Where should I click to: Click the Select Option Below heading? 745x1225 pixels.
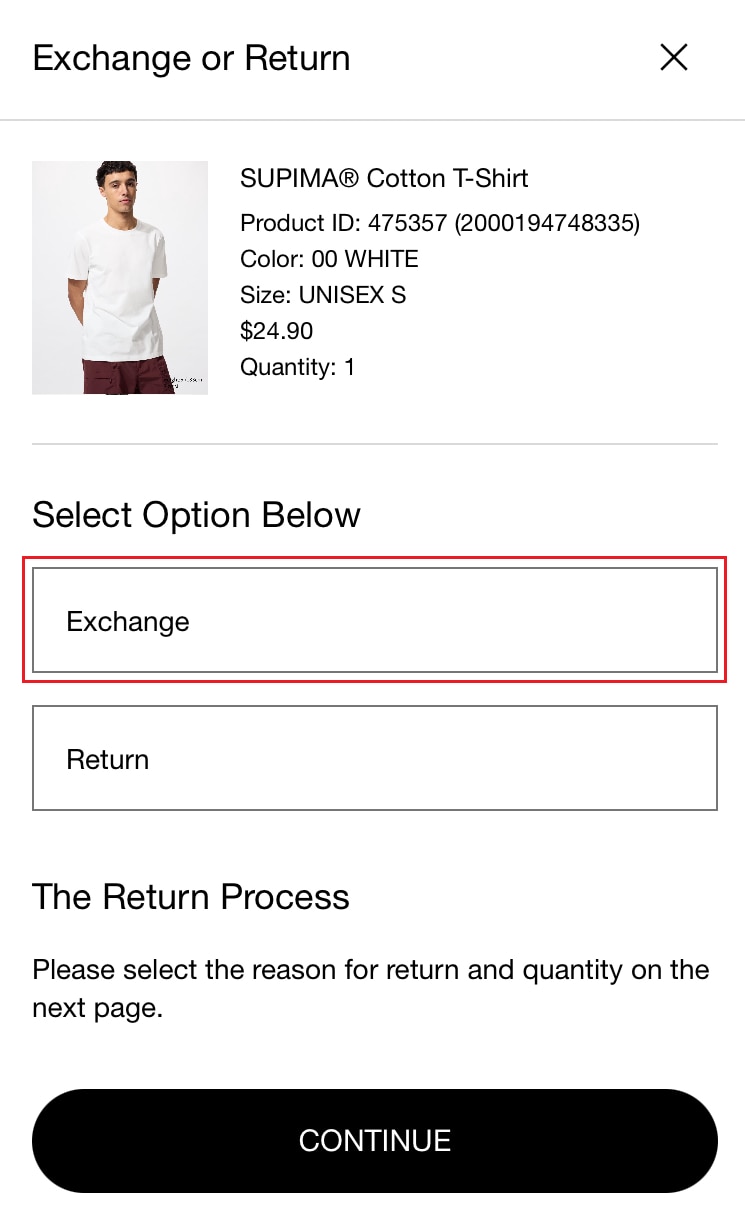(x=196, y=515)
